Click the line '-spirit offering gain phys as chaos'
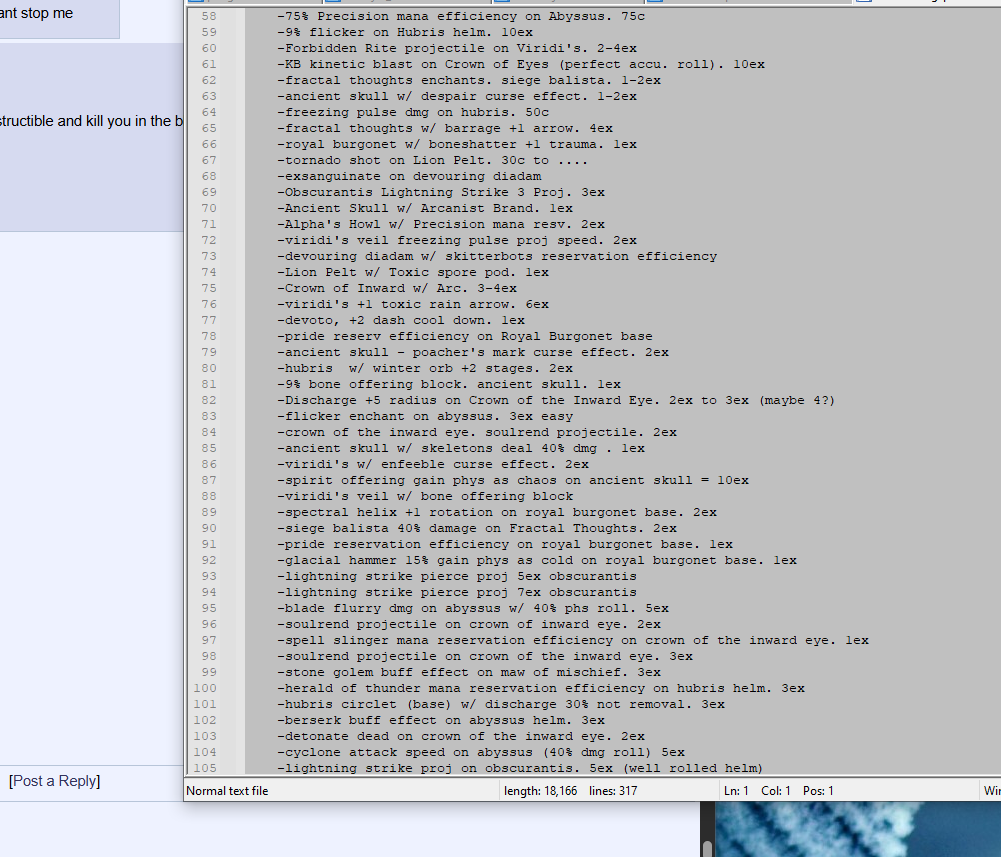1001x857 pixels. [513, 480]
